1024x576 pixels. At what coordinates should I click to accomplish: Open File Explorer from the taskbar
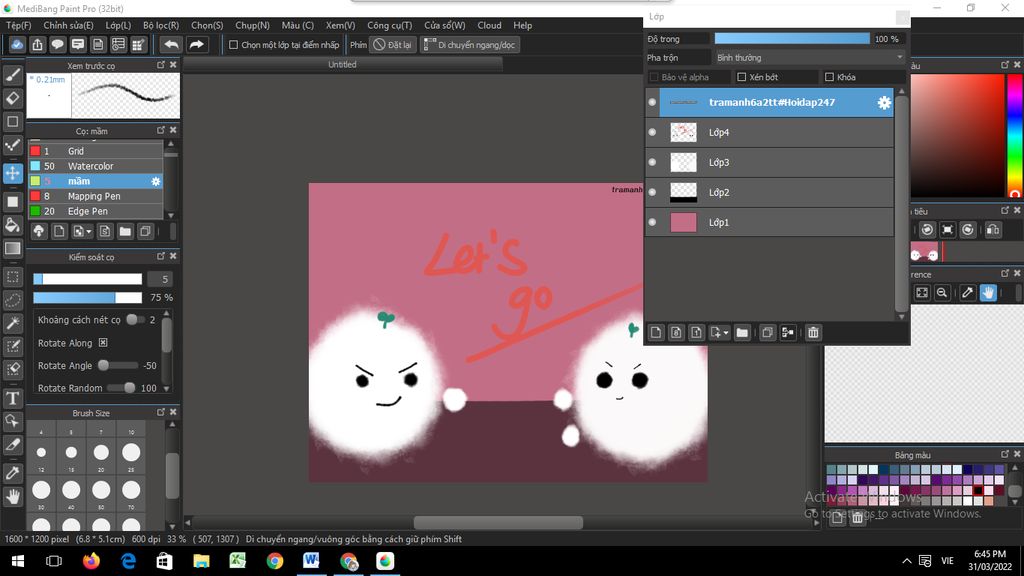click(201, 561)
